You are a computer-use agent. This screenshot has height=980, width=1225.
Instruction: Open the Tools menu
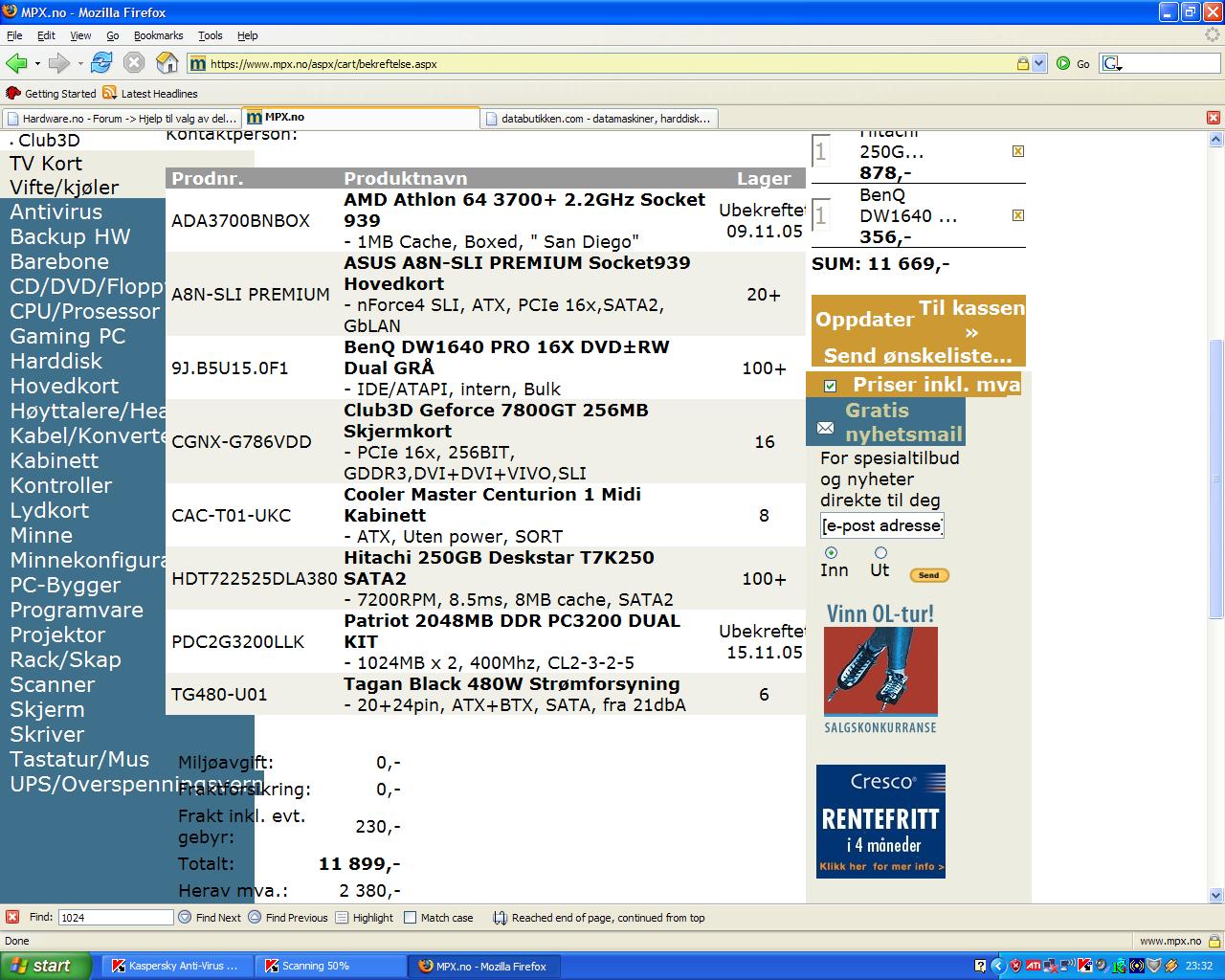click(x=210, y=35)
